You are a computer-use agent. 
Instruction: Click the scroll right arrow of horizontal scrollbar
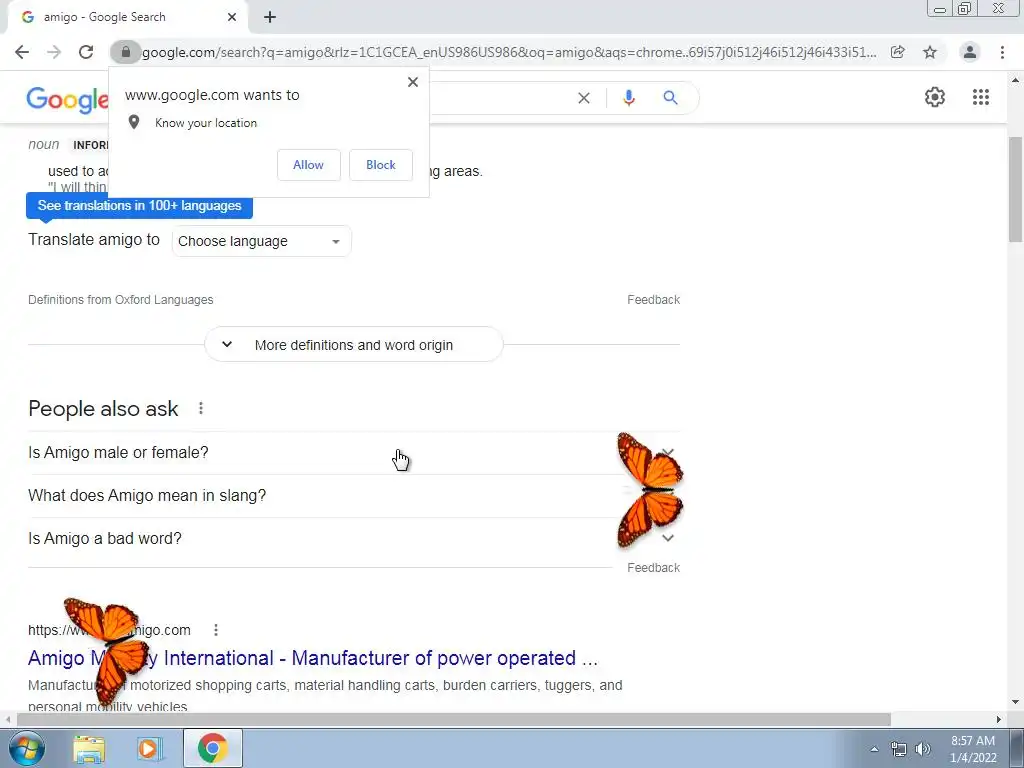(999, 719)
